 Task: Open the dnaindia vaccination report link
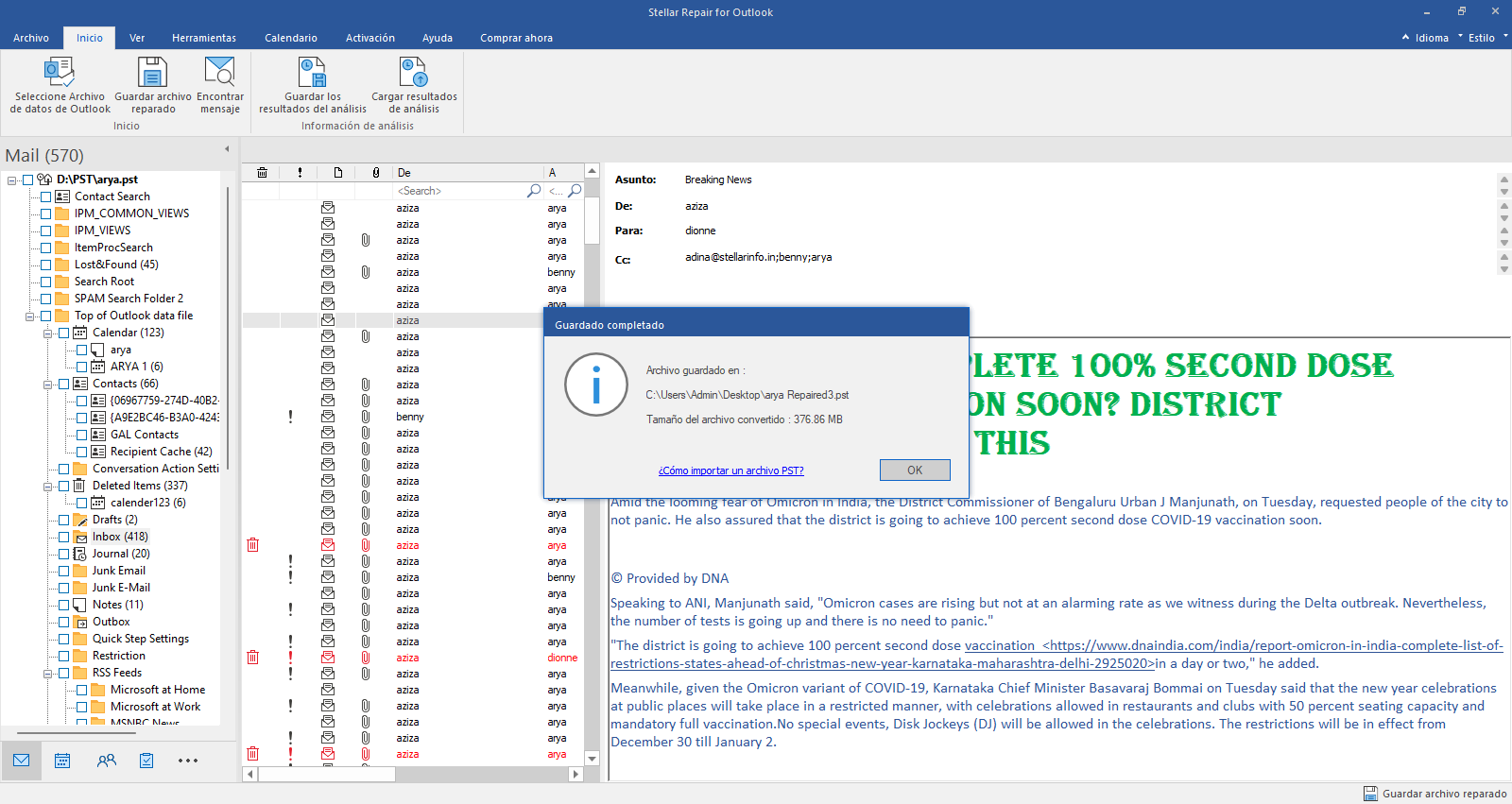(x=1057, y=655)
